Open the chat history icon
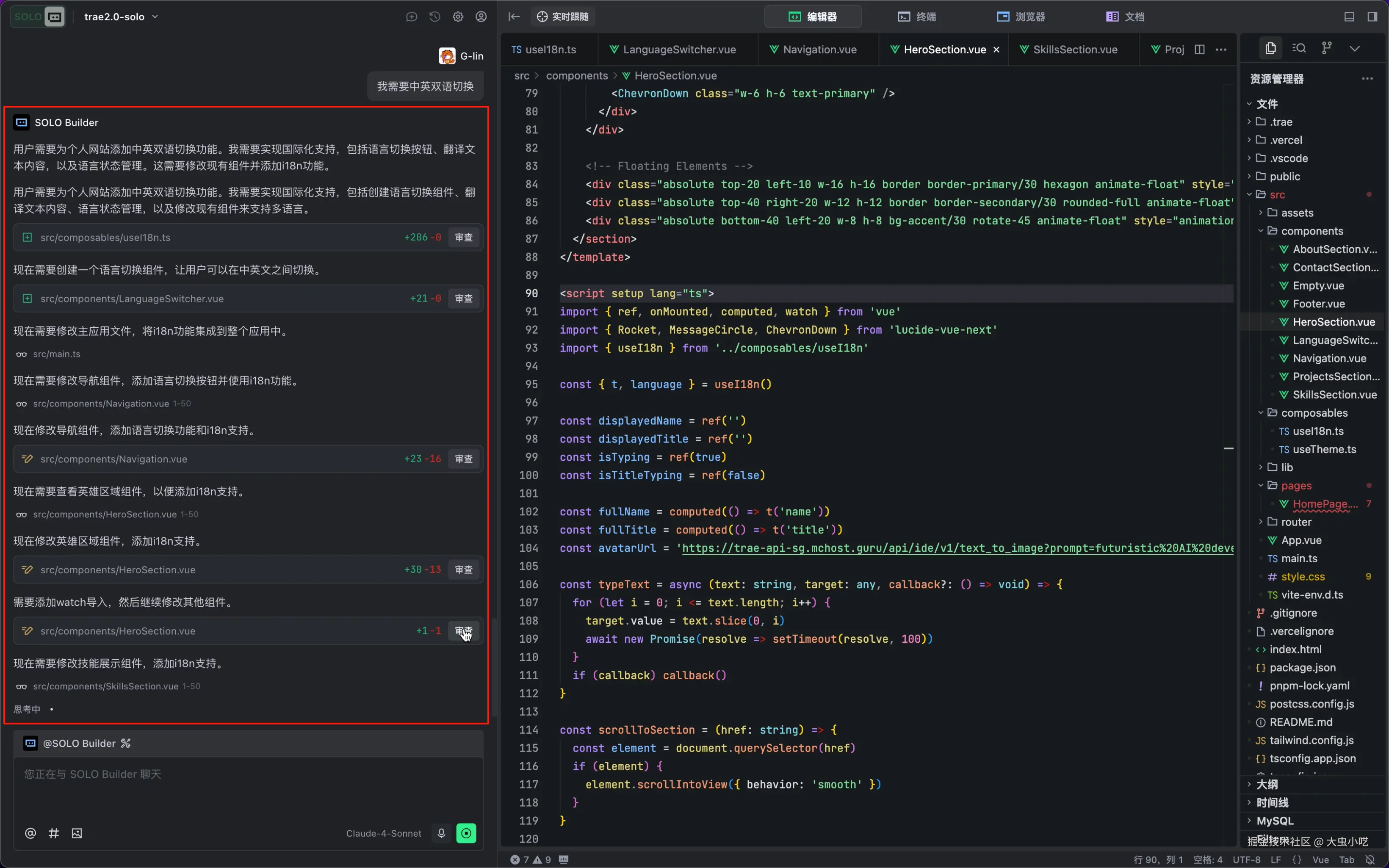 click(x=434, y=17)
